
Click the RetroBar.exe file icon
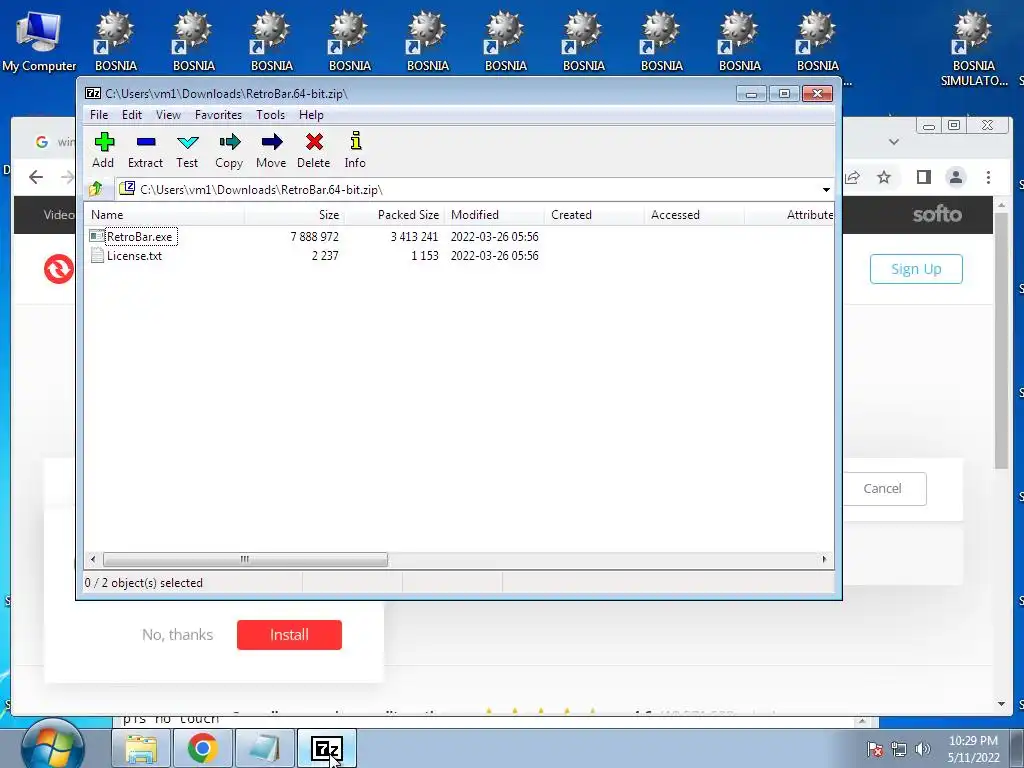tap(97, 236)
